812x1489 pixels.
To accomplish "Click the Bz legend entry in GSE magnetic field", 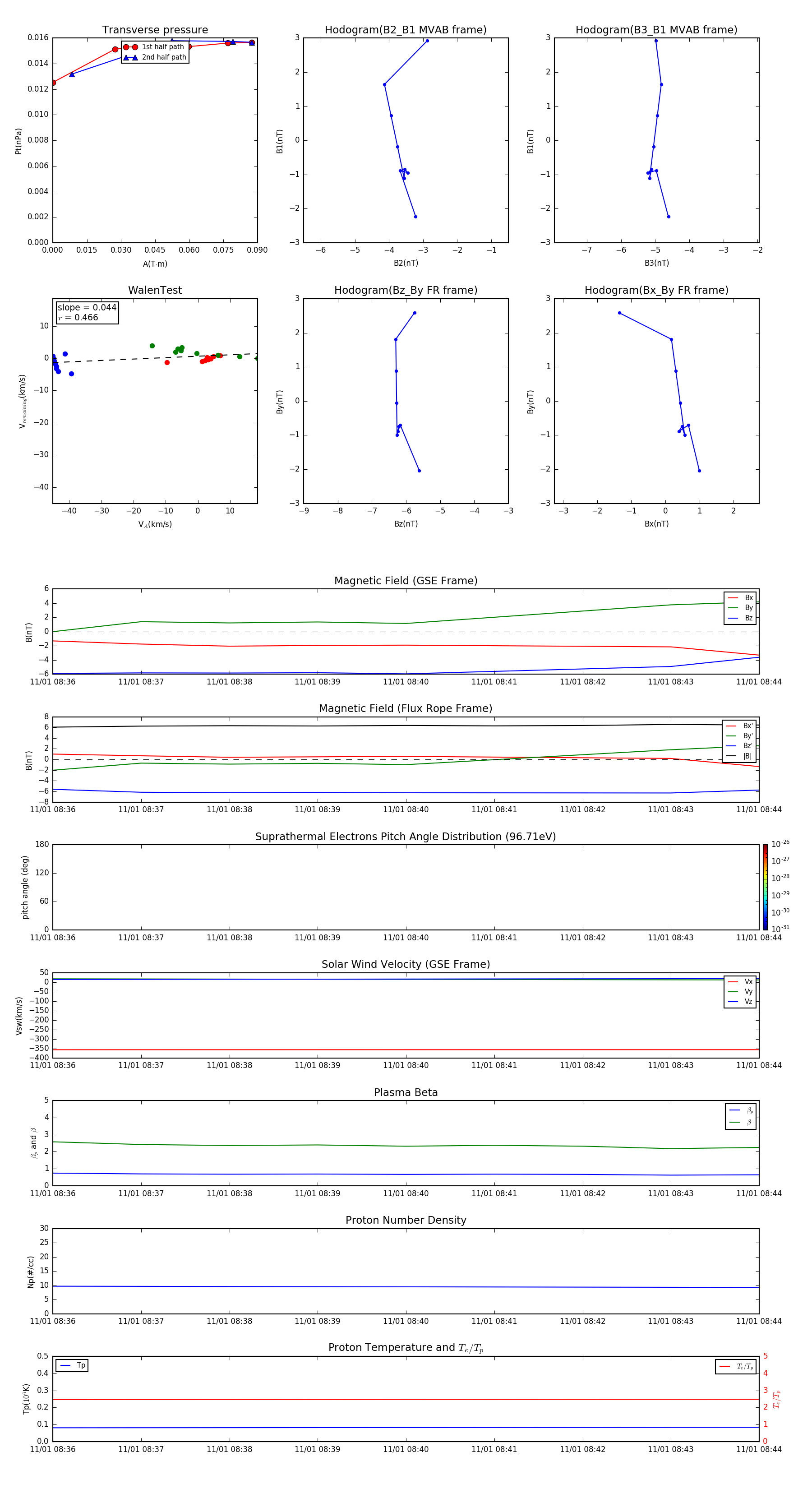I will pos(740,618).
